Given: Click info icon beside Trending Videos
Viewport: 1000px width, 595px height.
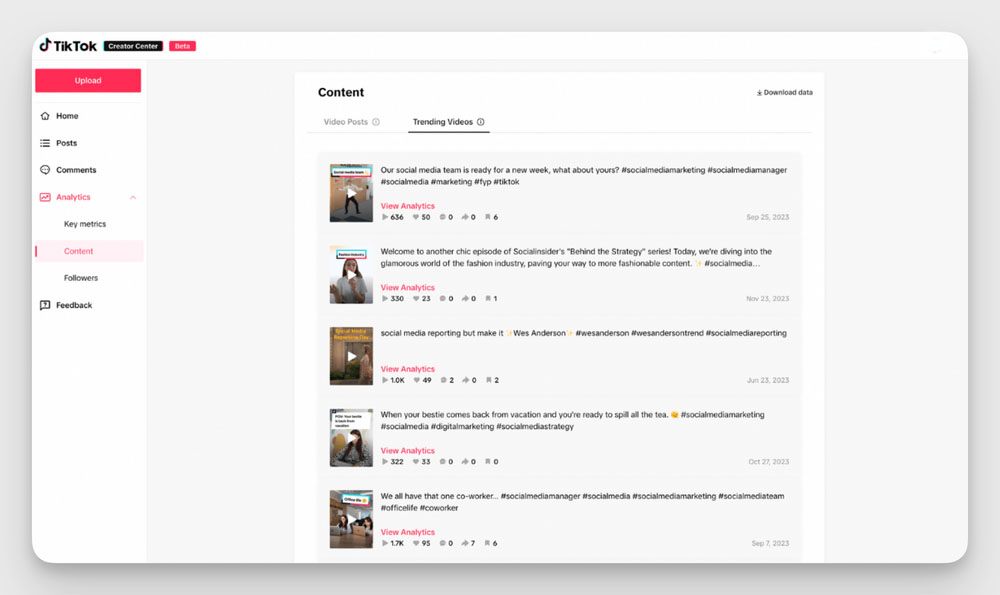Looking at the screenshot, I should tap(481, 122).
